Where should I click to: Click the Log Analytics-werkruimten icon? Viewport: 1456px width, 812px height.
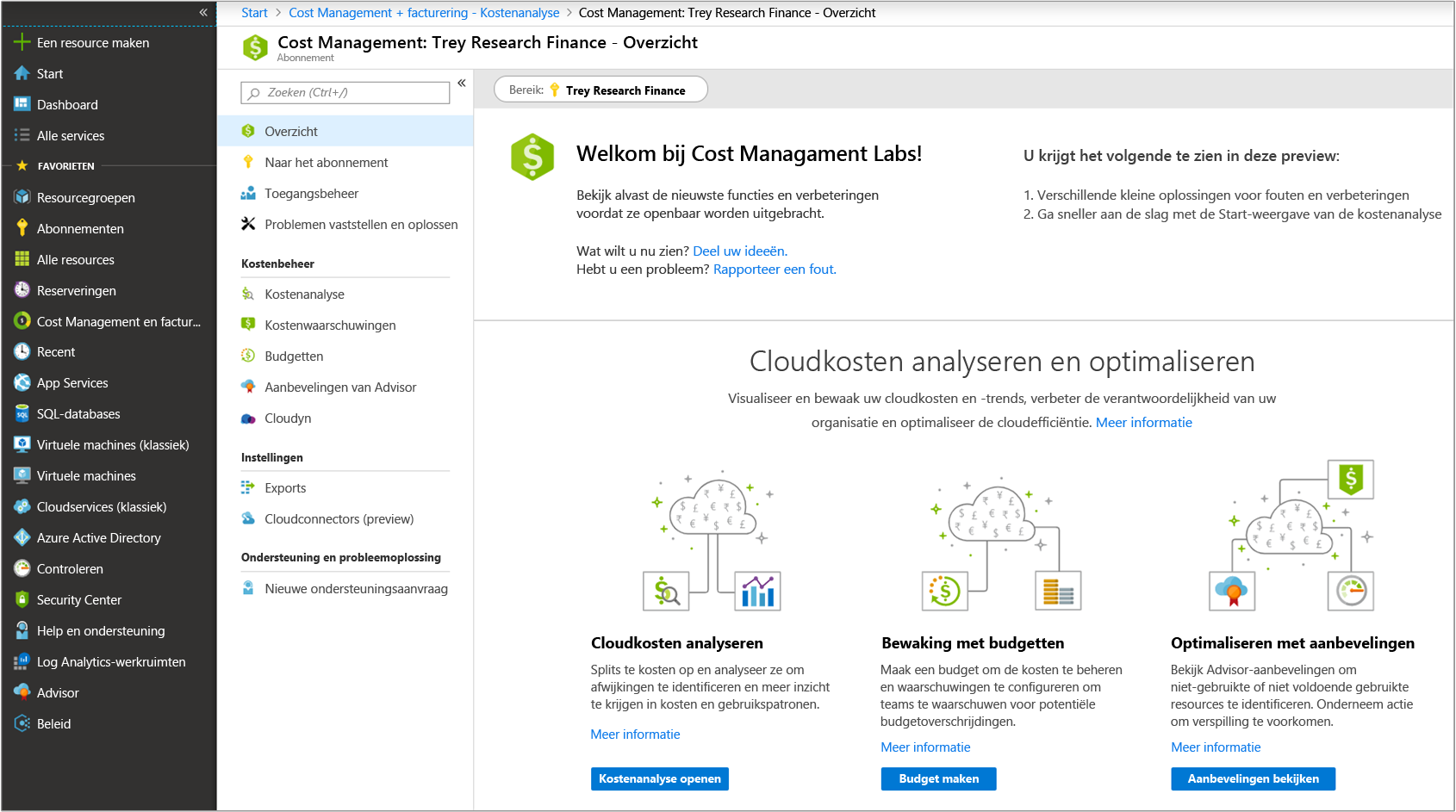tap(22, 661)
